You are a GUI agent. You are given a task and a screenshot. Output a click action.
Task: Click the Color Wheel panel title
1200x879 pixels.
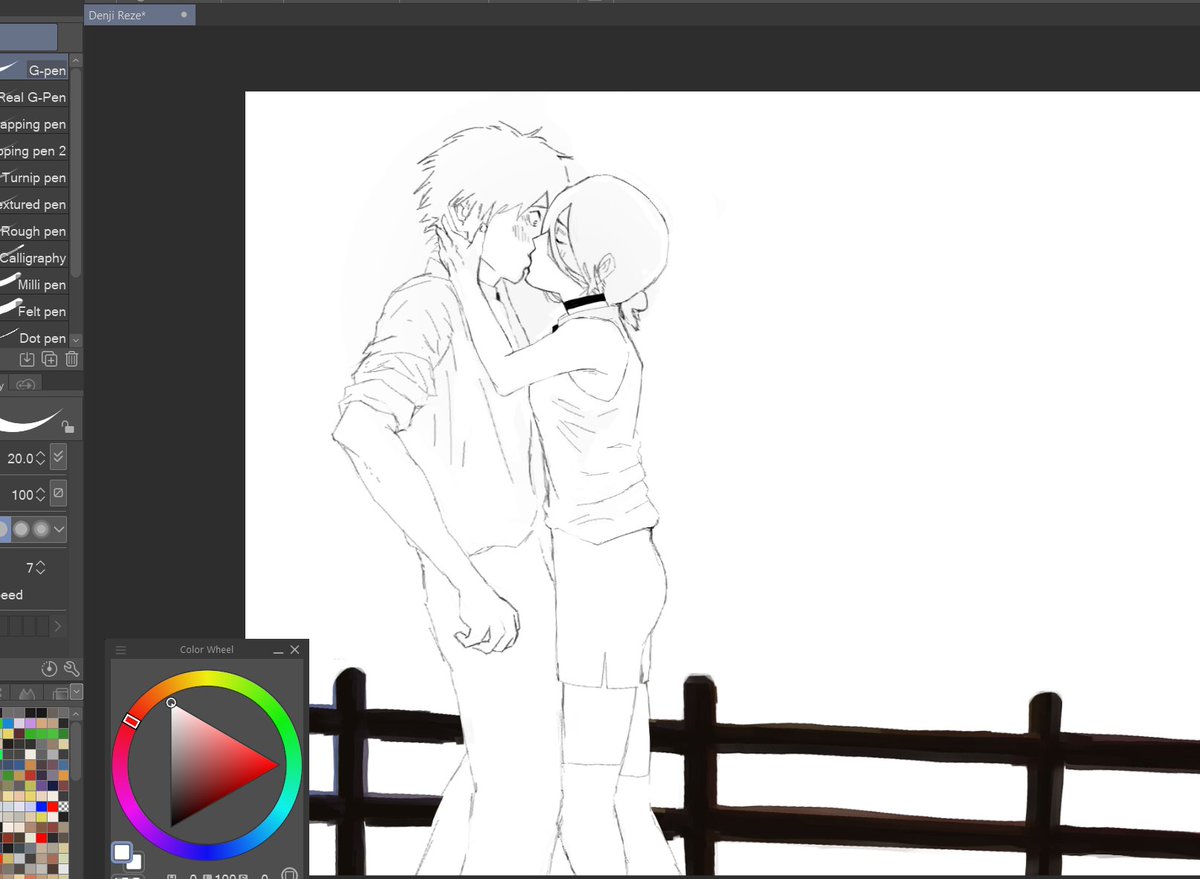pyautogui.click(x=206, y=650)
